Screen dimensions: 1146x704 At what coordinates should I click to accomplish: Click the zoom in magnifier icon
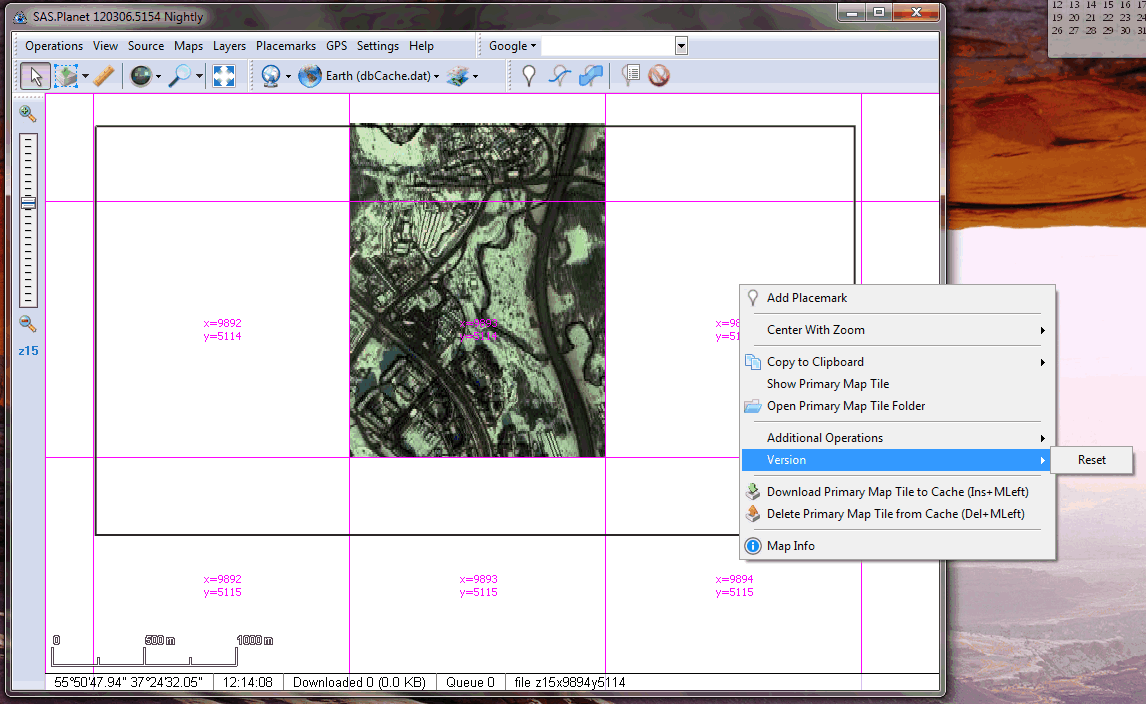[28, 114]
